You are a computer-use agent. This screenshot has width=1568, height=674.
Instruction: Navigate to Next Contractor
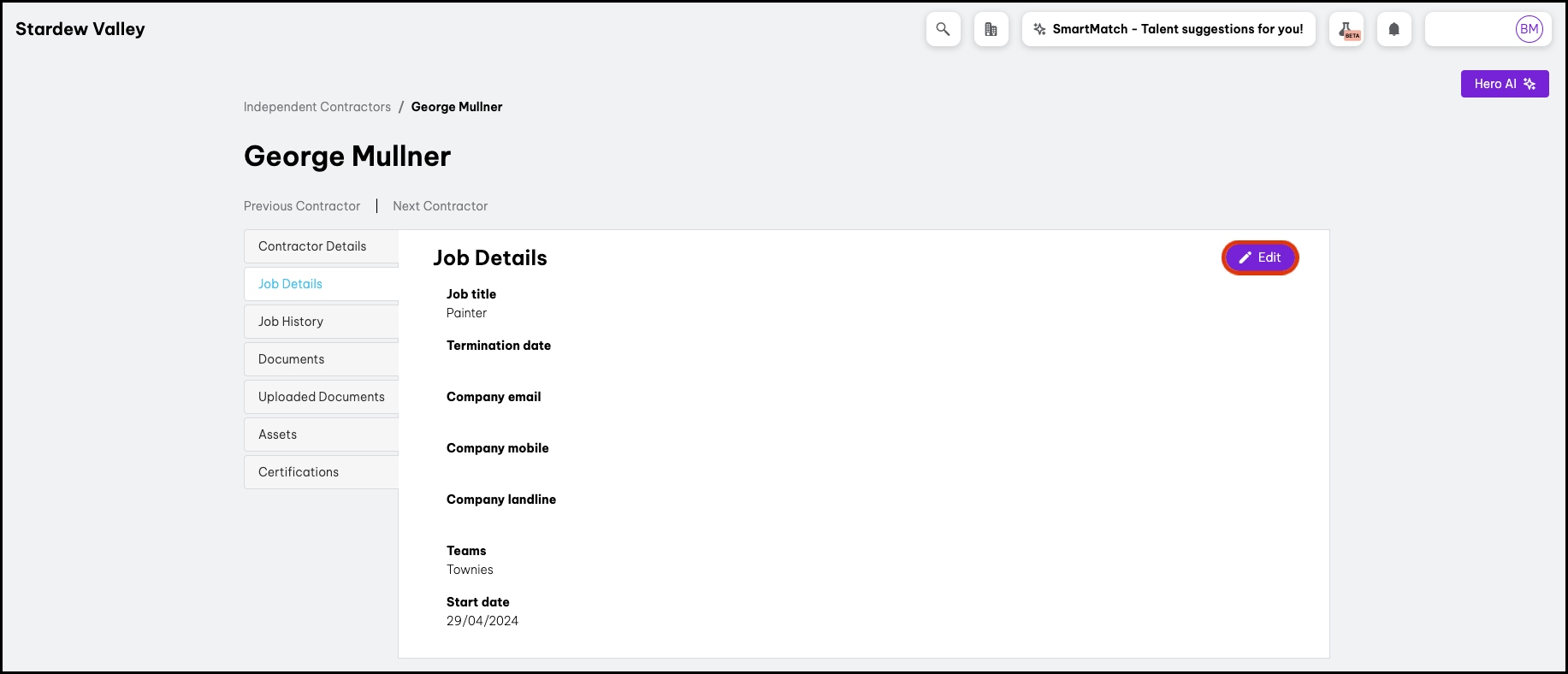(x=441, y=206)
